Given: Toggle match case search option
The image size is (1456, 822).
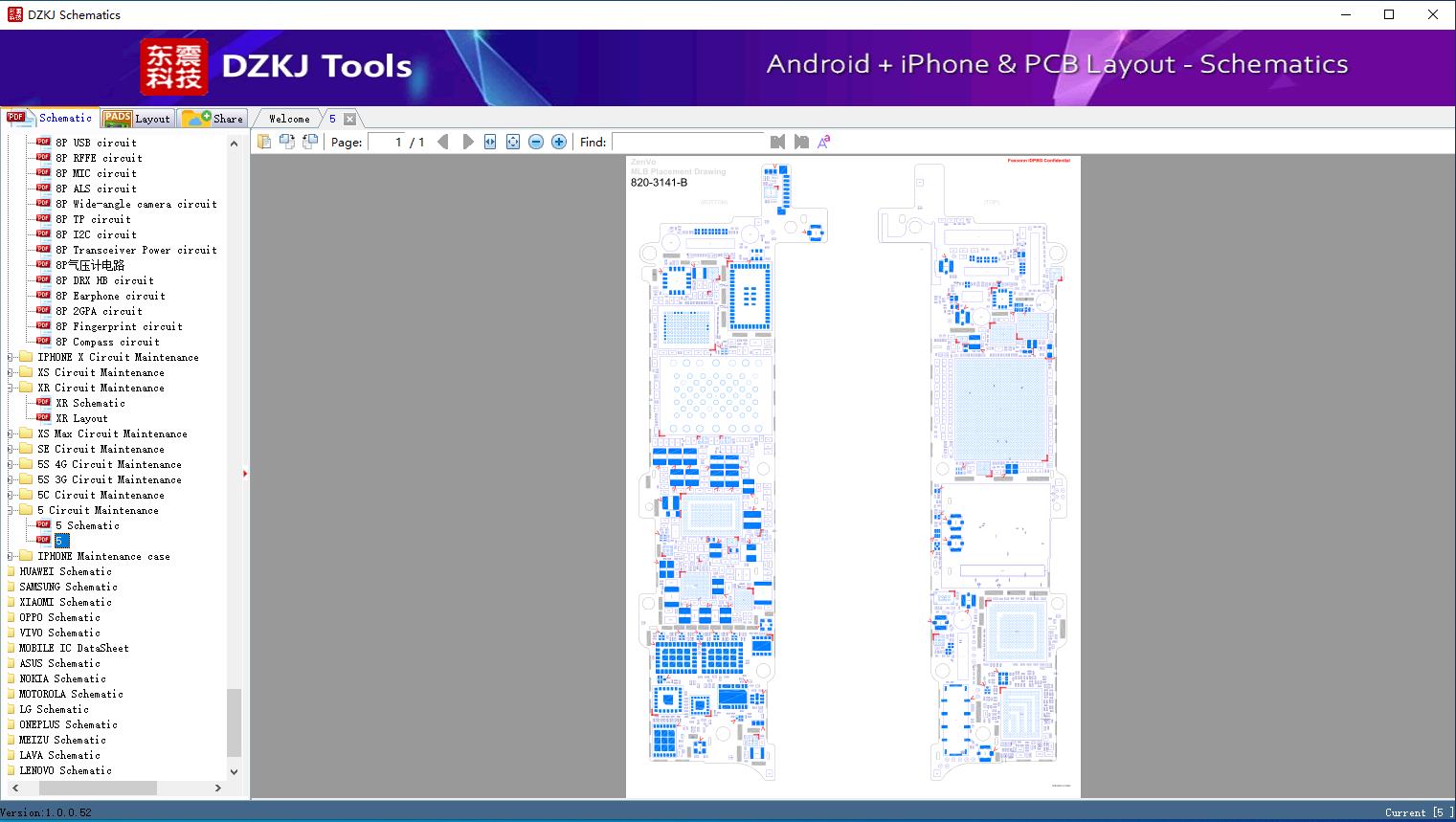Looking at the screenshot, I should coord(823,142).
